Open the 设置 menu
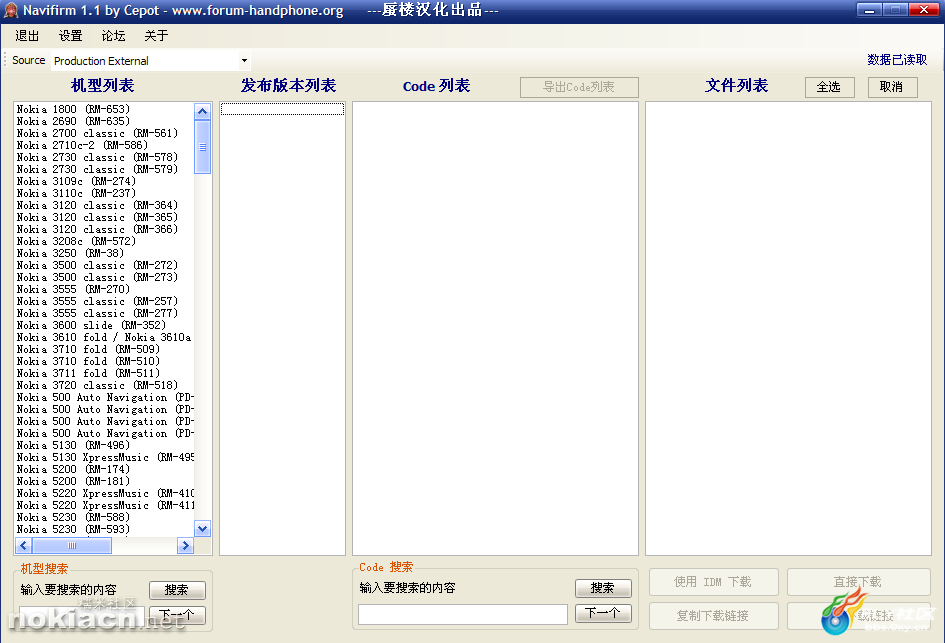Screen dimensions: 945x643 tap(71, 36)
